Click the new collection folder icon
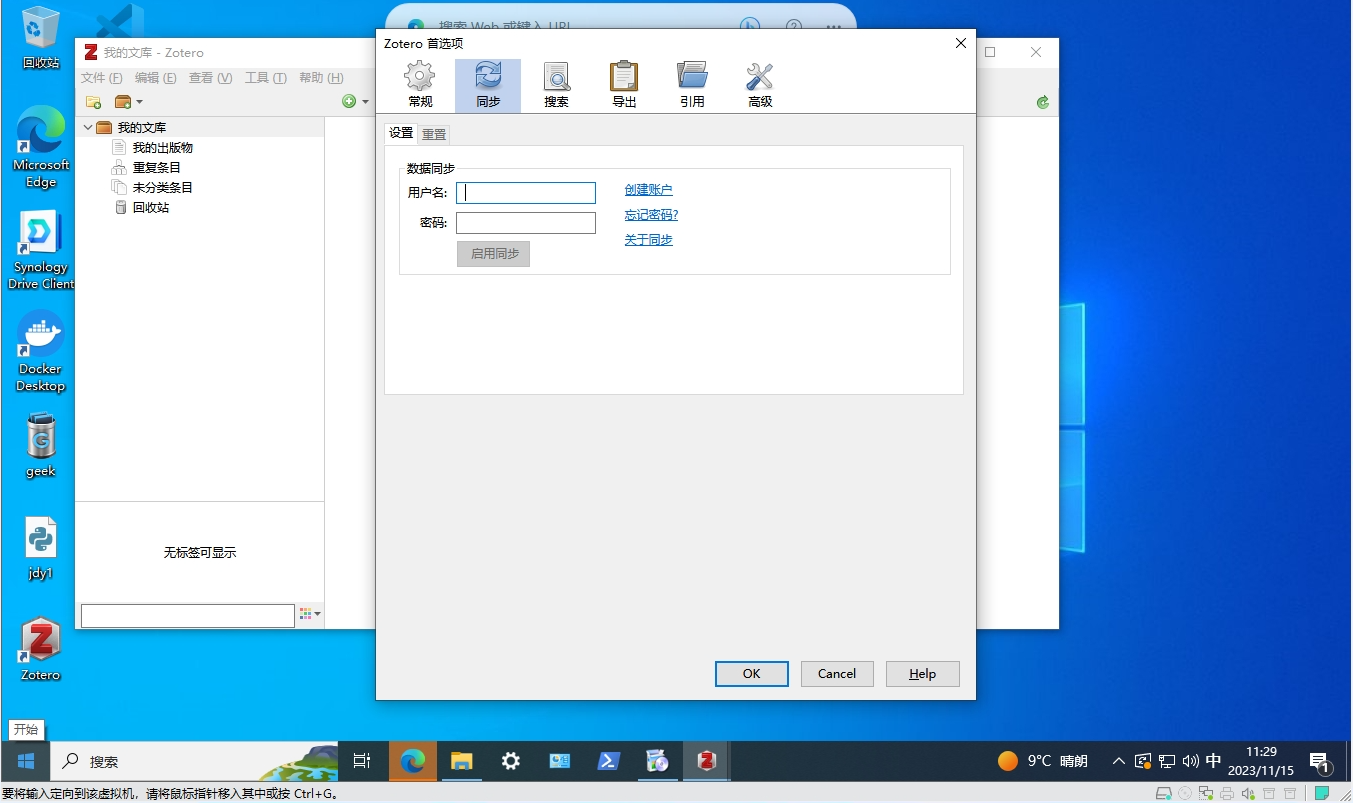The width and height of the screenshot is (1353, 803). pos(93,102)
